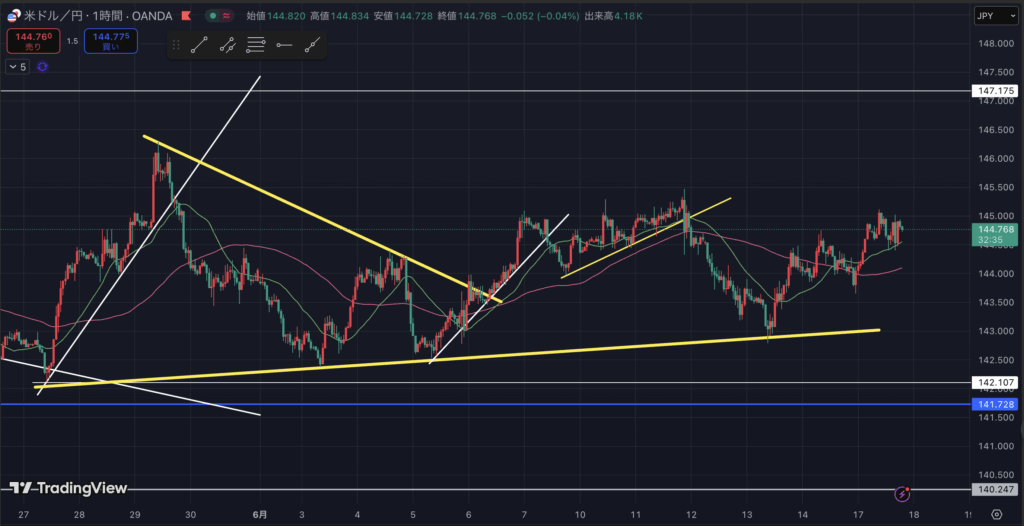Select the trend line drawing tool
This screenshot has height=526, width=1024.
click(x=199, y=45)
